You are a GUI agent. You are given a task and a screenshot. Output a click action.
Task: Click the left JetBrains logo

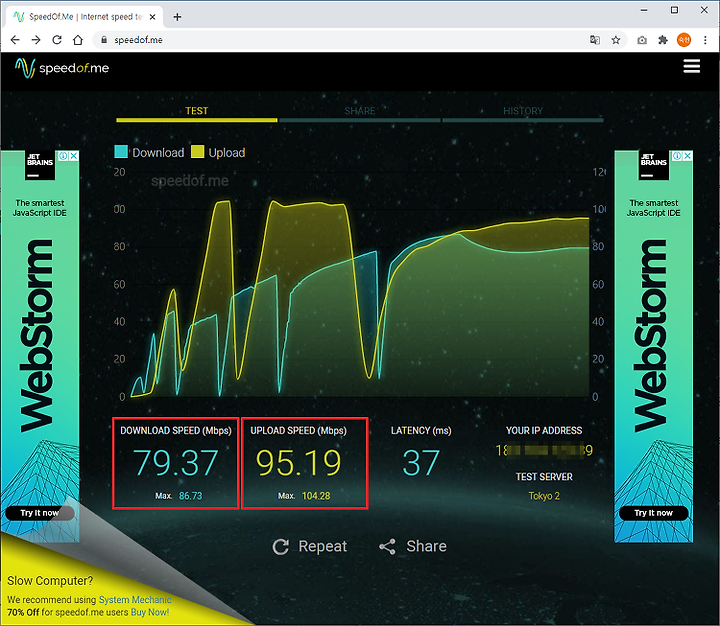point(40,165)
